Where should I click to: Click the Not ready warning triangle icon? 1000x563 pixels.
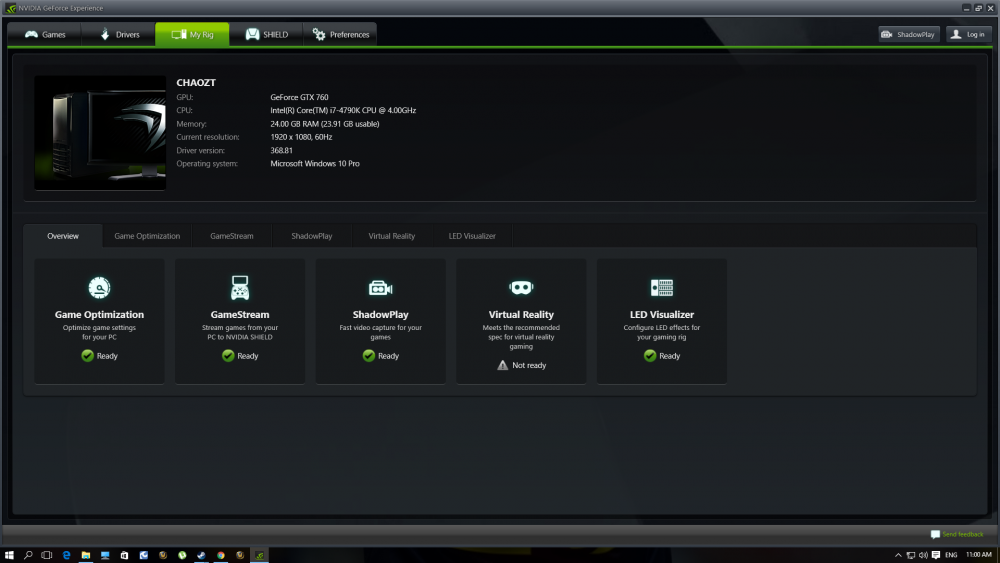[503, 365]
